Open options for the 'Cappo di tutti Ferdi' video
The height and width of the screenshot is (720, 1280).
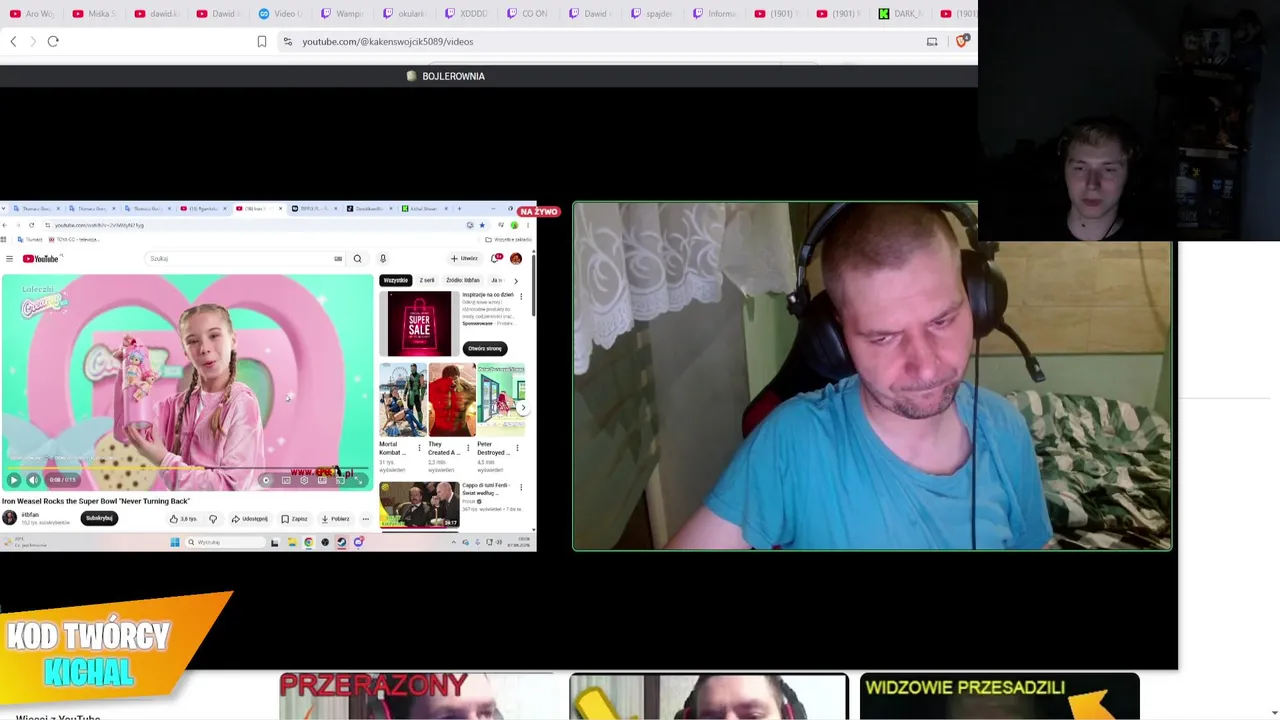pos(521,488)
